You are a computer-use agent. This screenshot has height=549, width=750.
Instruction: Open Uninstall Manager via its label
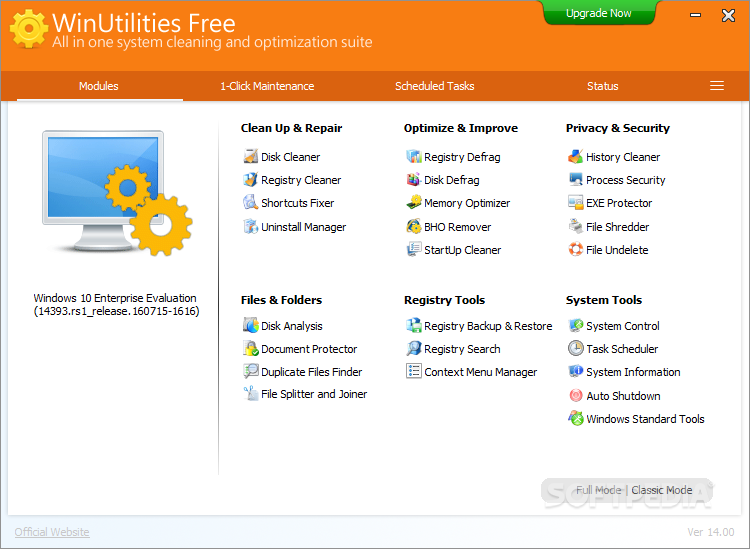[303, 227]
